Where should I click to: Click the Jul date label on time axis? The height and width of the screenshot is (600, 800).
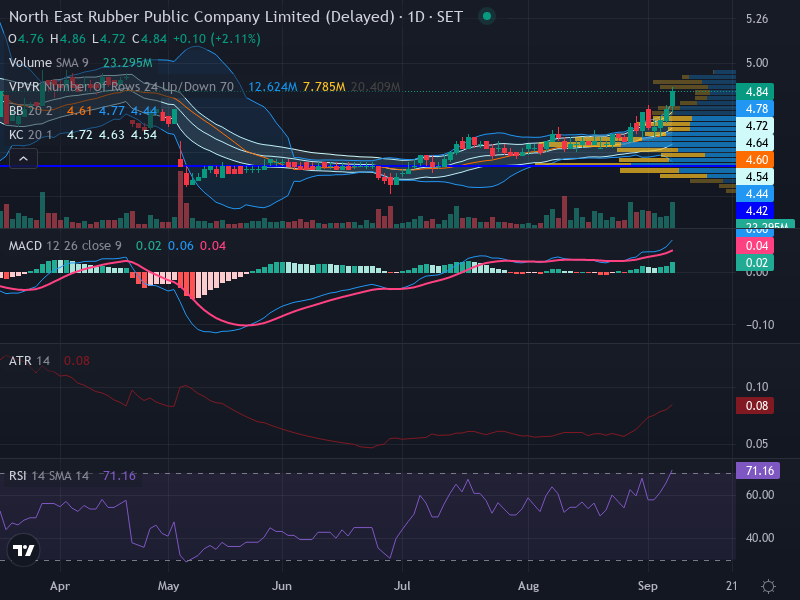coord(402,586)
